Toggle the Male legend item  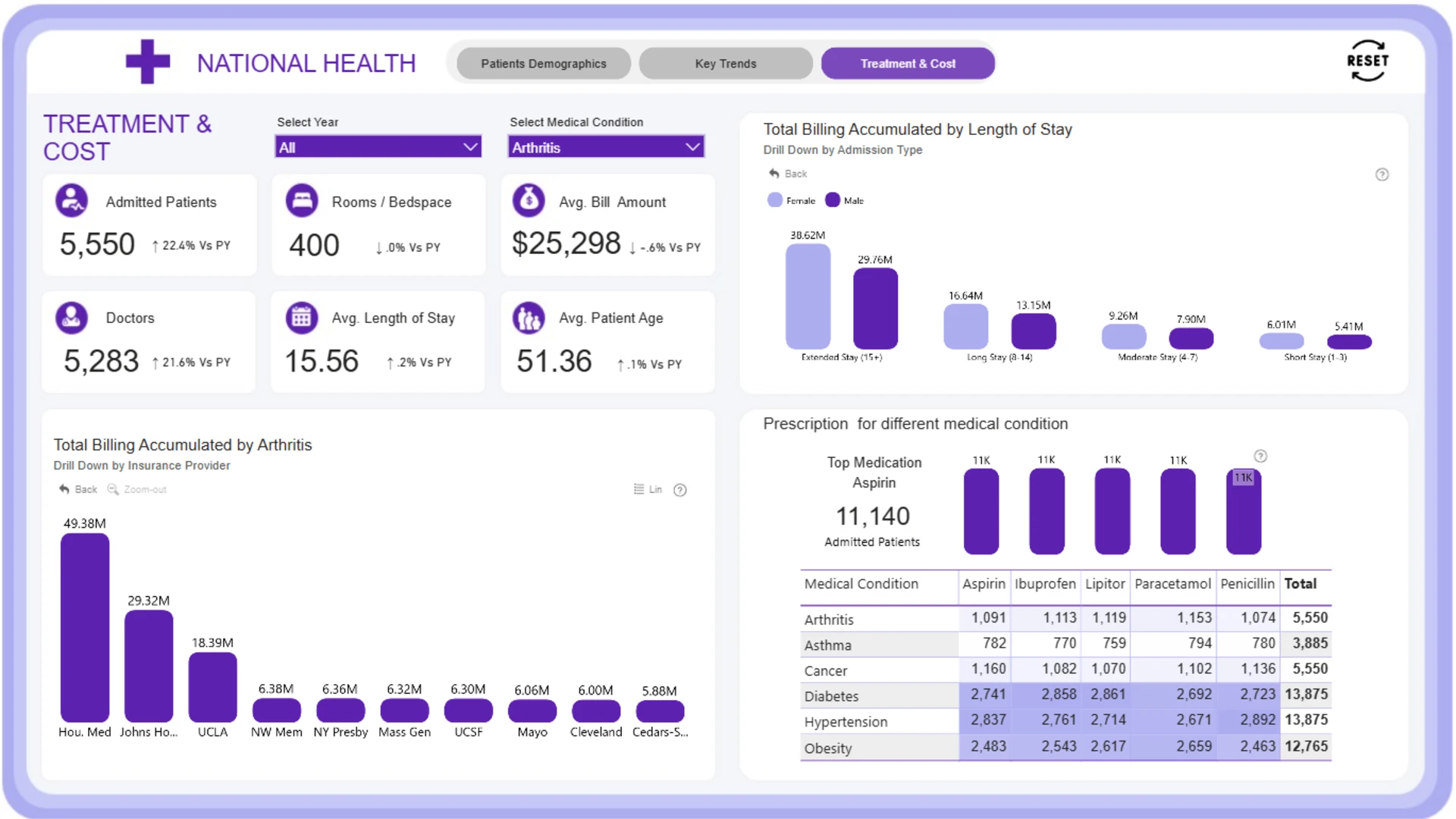(x=845, y=200)
